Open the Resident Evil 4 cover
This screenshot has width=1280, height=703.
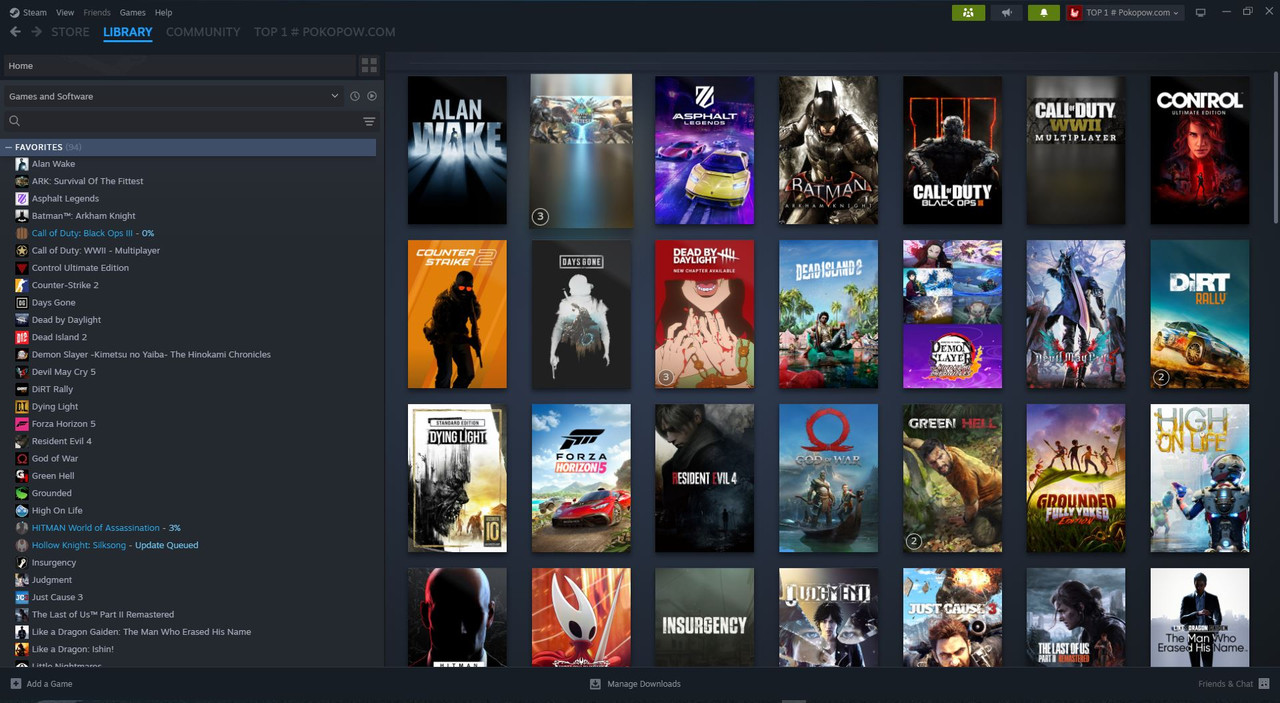click(x=704, y=478)
